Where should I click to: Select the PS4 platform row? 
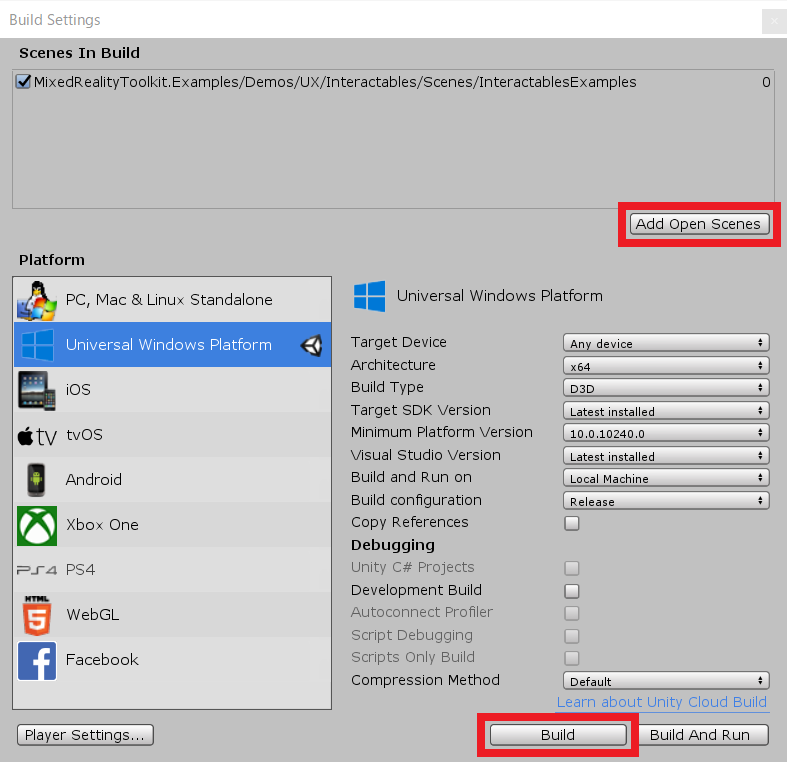(172, 570)
